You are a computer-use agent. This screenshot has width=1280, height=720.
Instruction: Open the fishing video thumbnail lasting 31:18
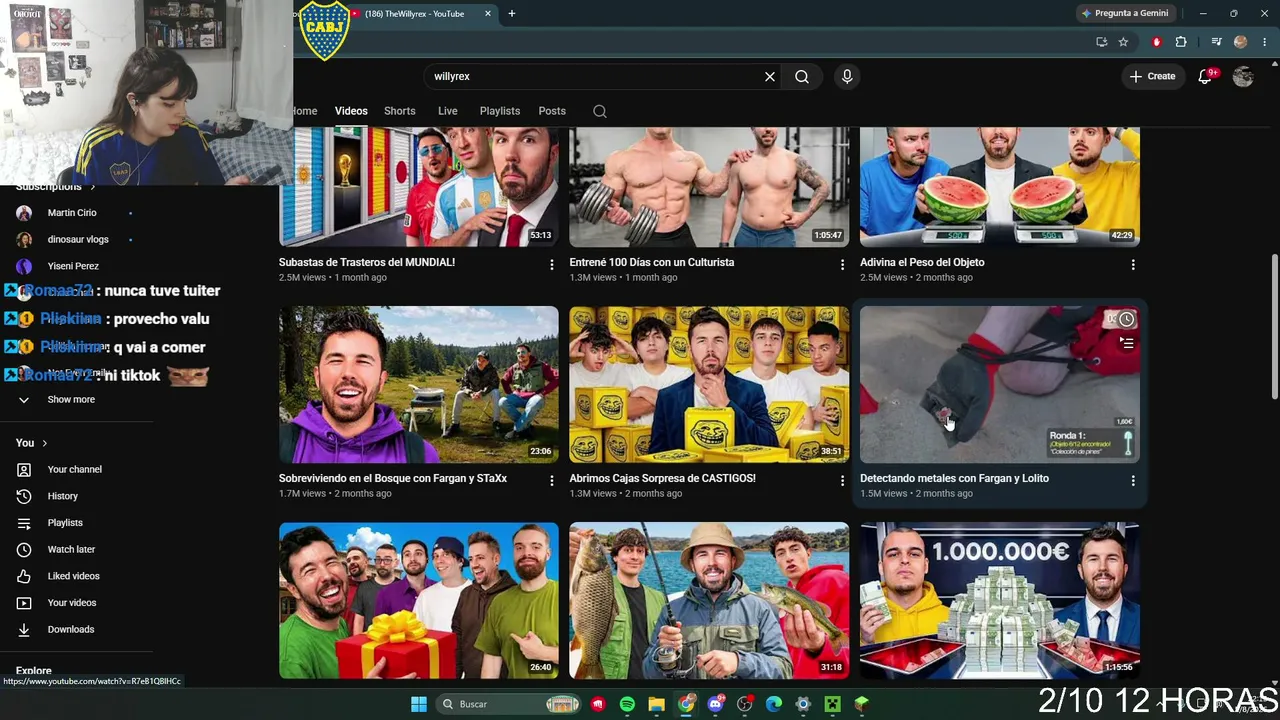click(x=709, y=600)
